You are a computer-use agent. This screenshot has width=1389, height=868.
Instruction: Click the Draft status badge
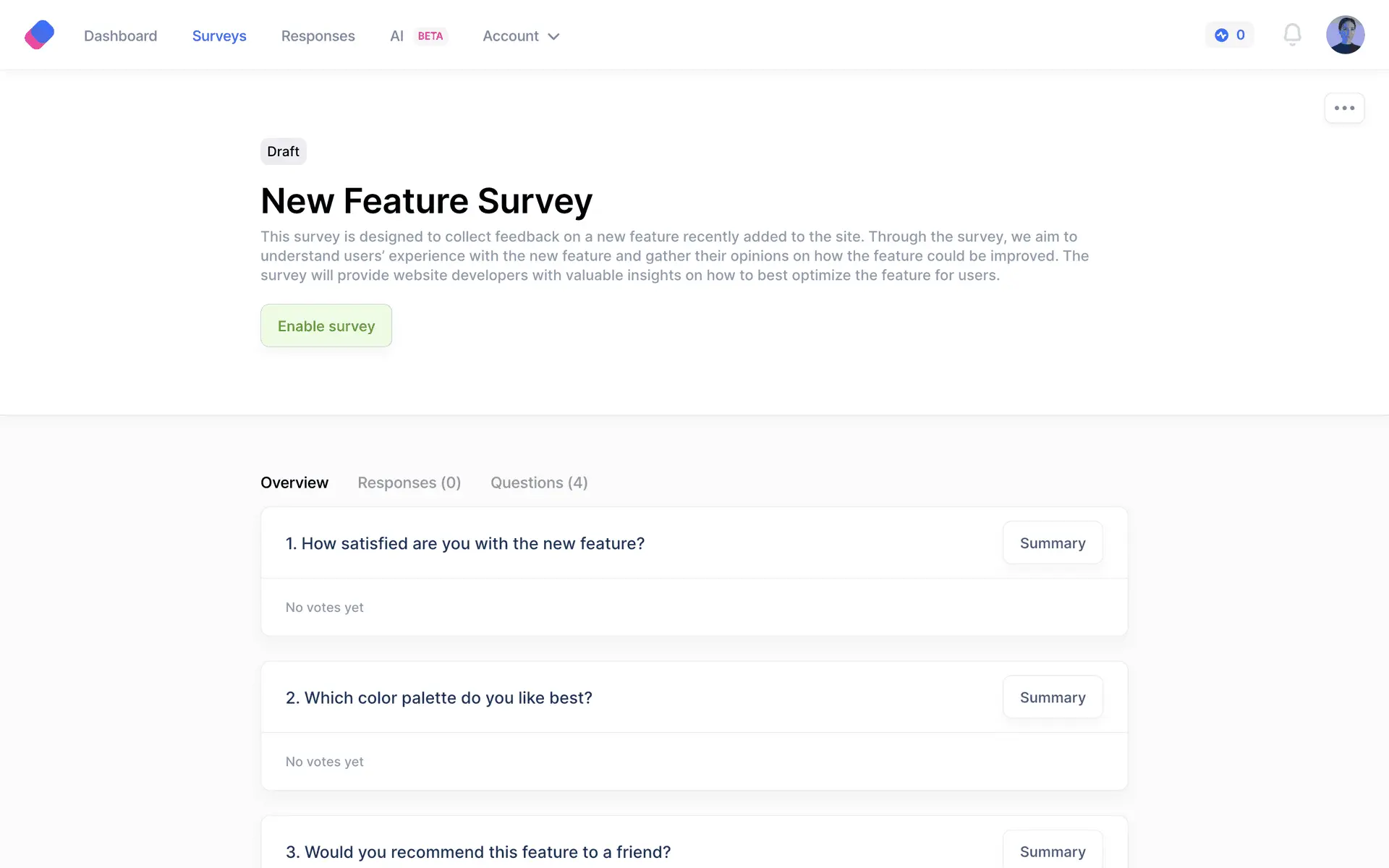(x=283, y=152)
